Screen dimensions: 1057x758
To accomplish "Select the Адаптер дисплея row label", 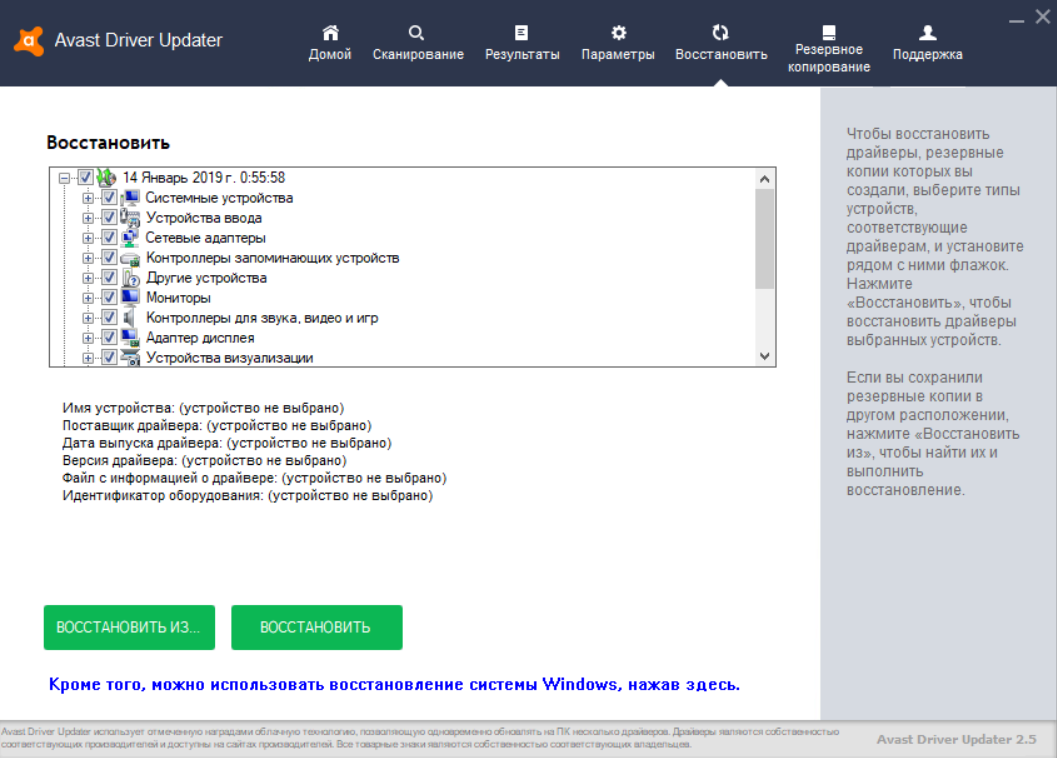I will [200, 337].
